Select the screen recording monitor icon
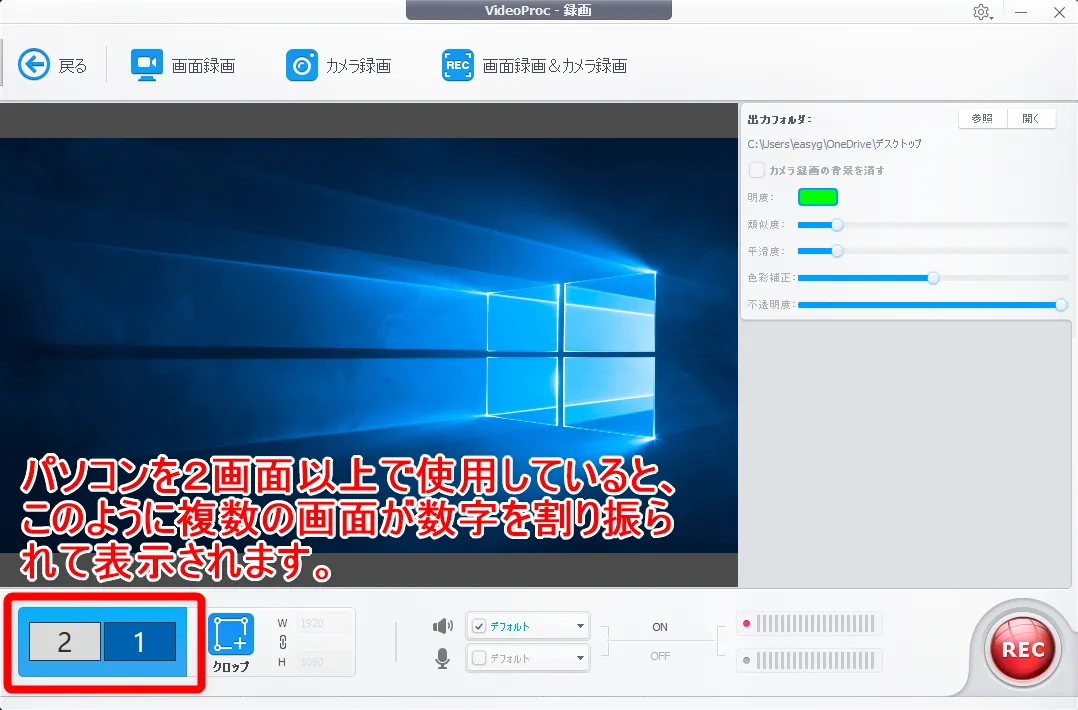The height and width of the screenshot is (710, 1078). (x=146, y=65)
